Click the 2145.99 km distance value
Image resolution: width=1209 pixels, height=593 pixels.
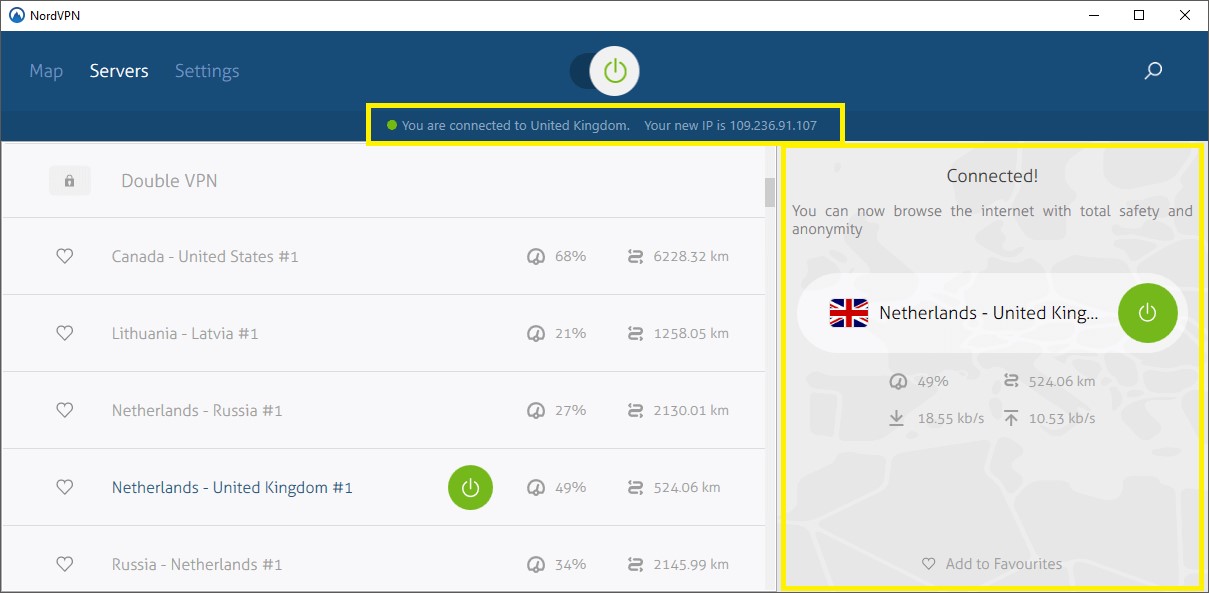click(x=691, y=564)
